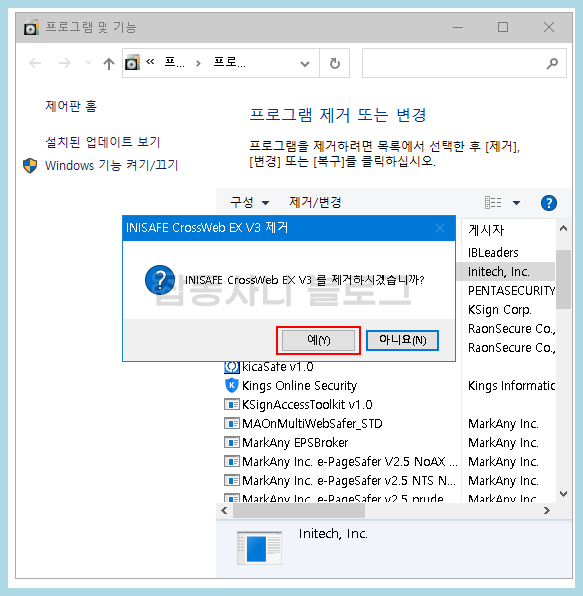Expand the breadcrumb separator chevron
Screen dimensions: 583x596
198,63
